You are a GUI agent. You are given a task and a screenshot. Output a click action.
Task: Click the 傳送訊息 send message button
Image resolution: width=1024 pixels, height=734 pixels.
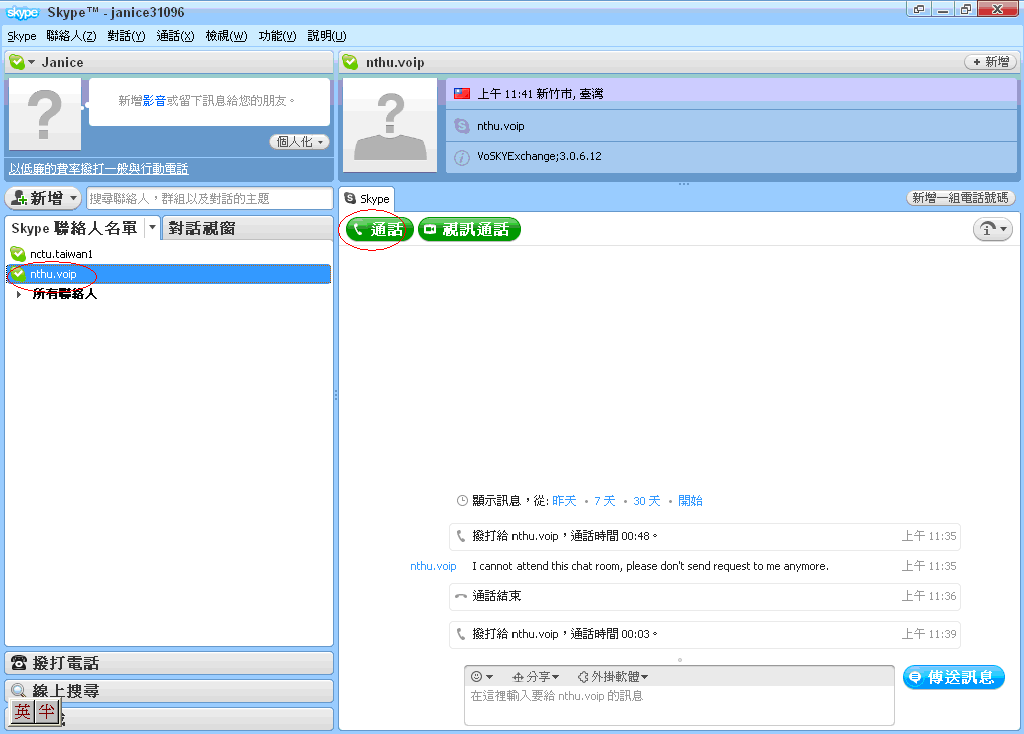click(953, 677)
